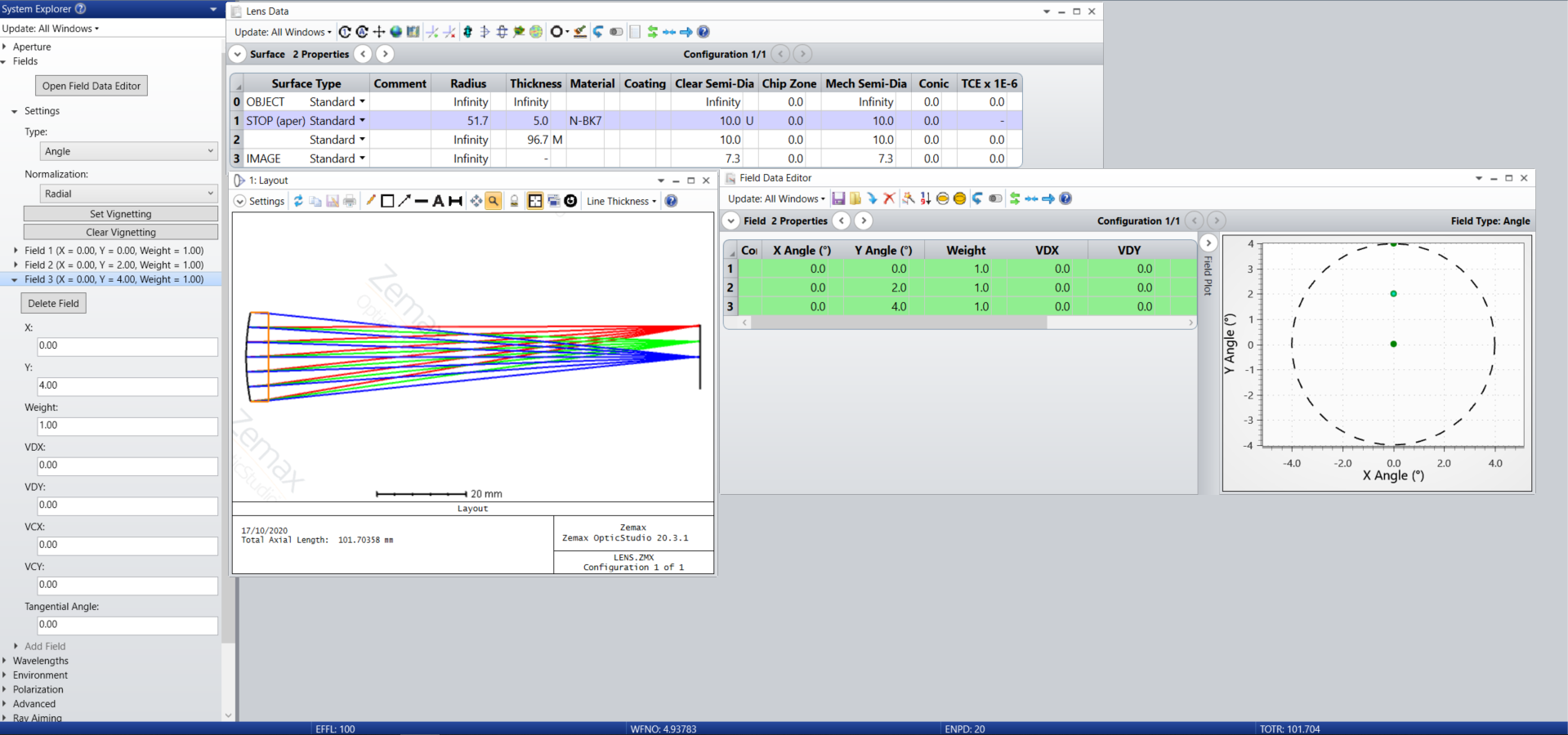
Task: Select Field 2 in System Explorer tree
Action: 114,265
